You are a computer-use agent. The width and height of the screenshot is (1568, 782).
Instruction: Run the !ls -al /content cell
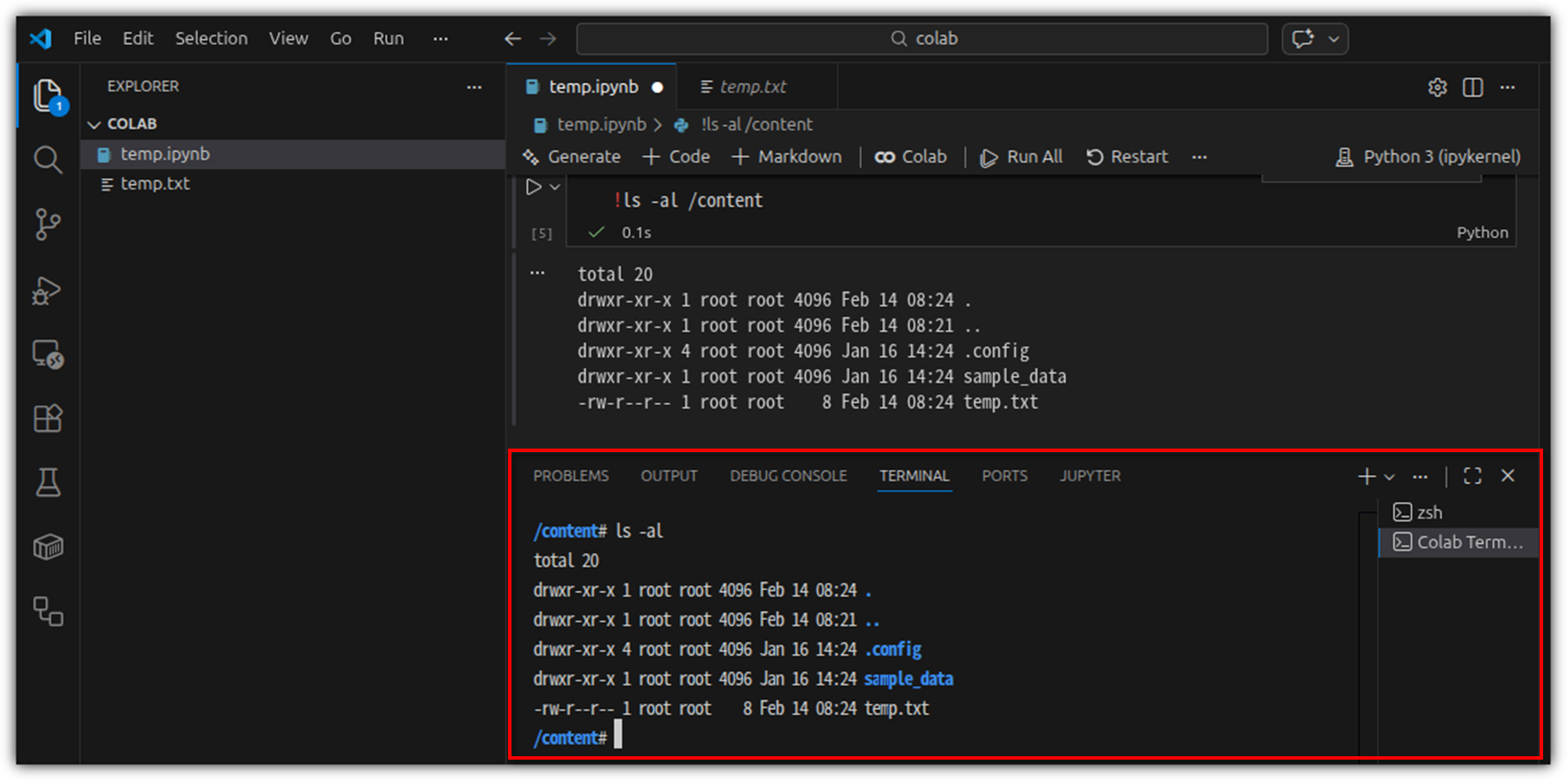click(534, 186)
